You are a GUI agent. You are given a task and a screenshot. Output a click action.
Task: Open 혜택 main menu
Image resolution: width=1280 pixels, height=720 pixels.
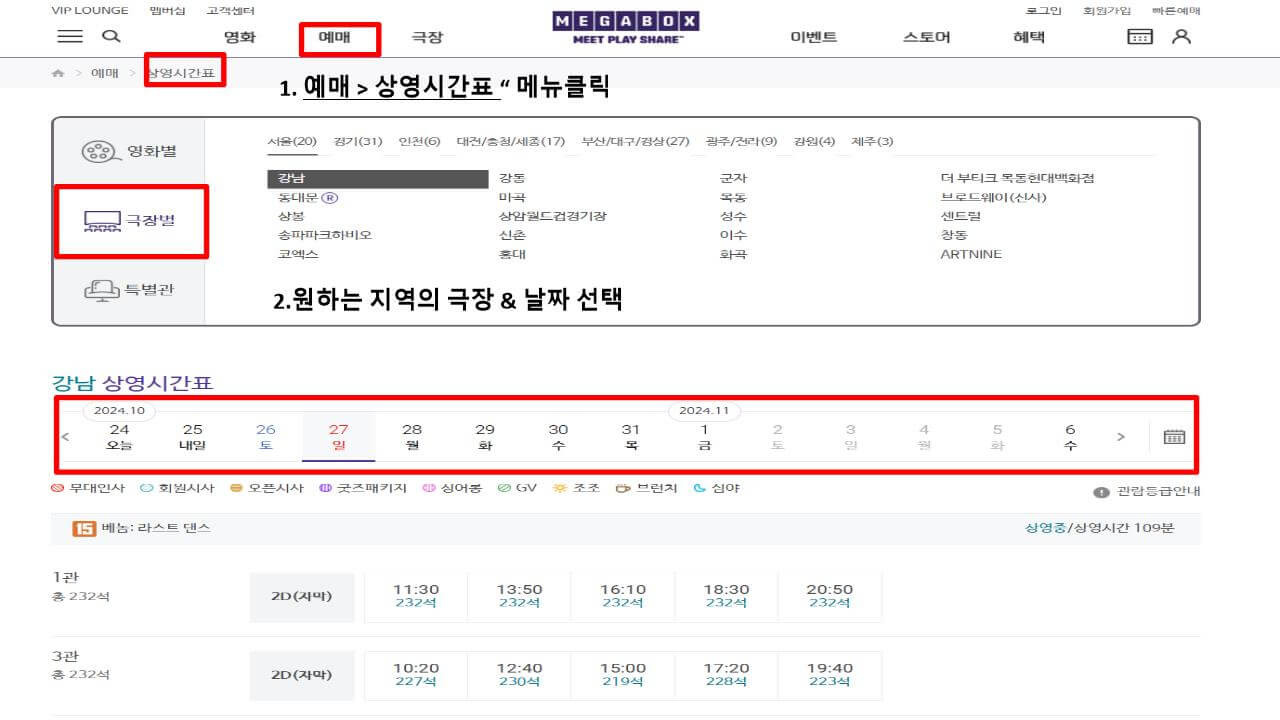(1029, 37)
